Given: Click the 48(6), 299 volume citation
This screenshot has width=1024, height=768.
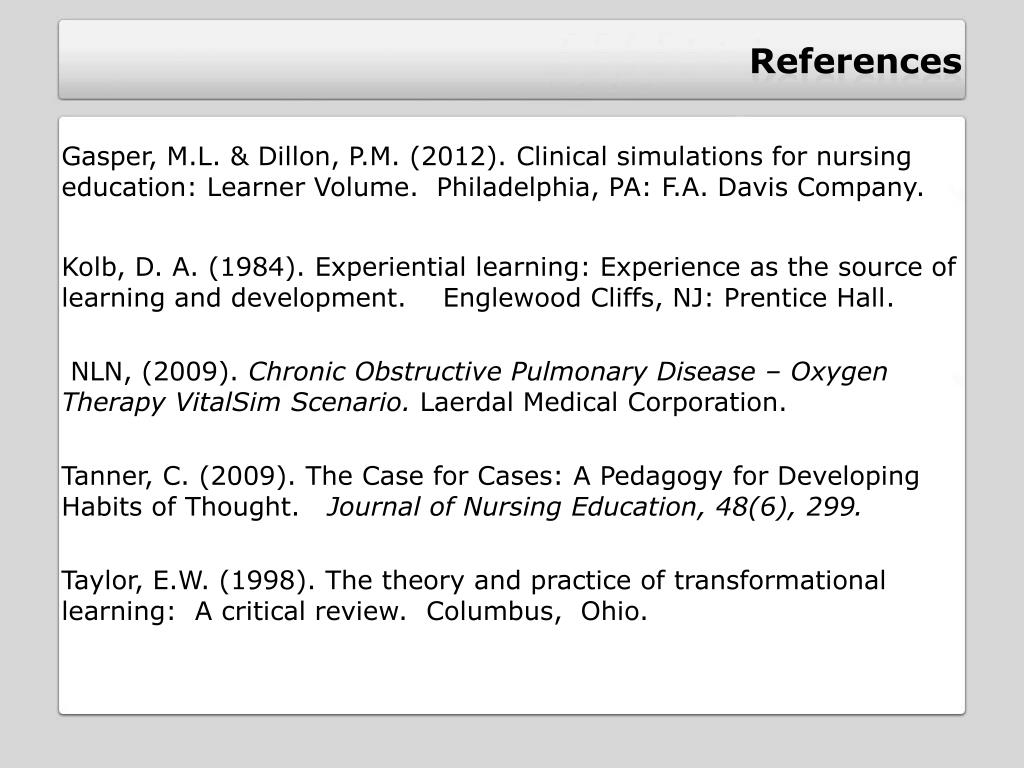Looking at the screenshot, I should pyautogui.click(x=788, y=507).
